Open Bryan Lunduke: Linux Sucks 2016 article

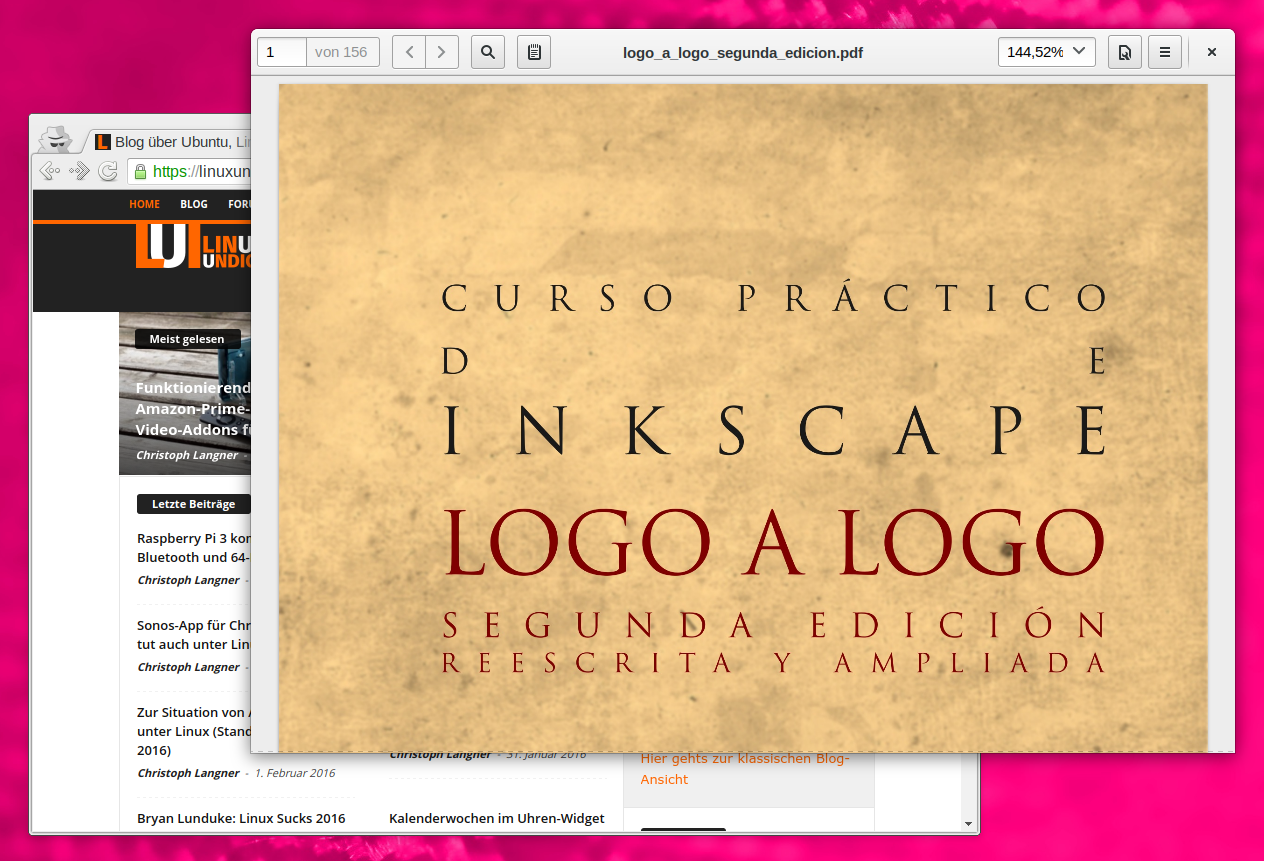click(x=241, y=818)
